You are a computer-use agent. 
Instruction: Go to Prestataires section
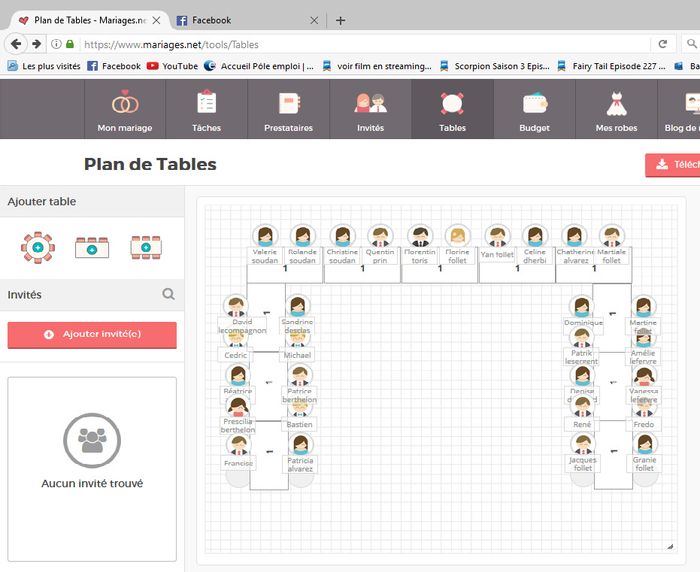(288, 110)
